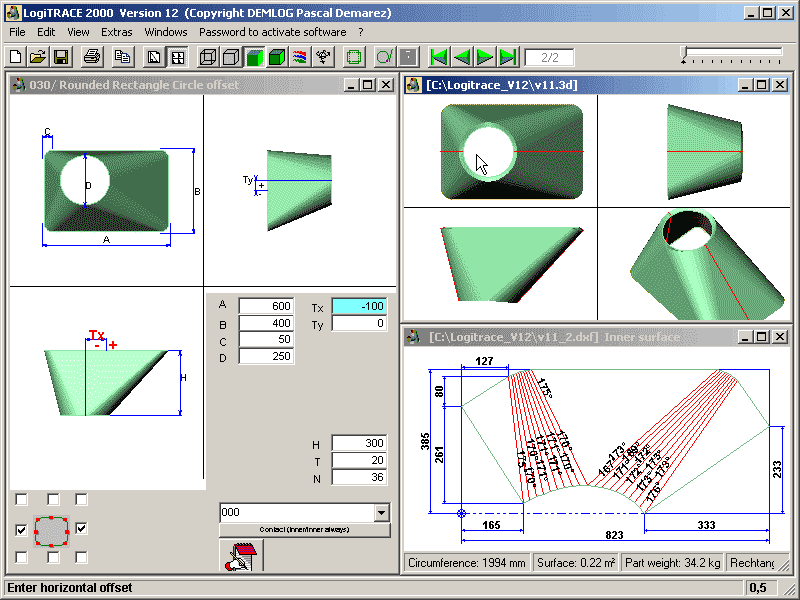Click the N field showing 36
Image resolution: width=800 pixels, height=600 pixels.
click(x=359, y=477)
